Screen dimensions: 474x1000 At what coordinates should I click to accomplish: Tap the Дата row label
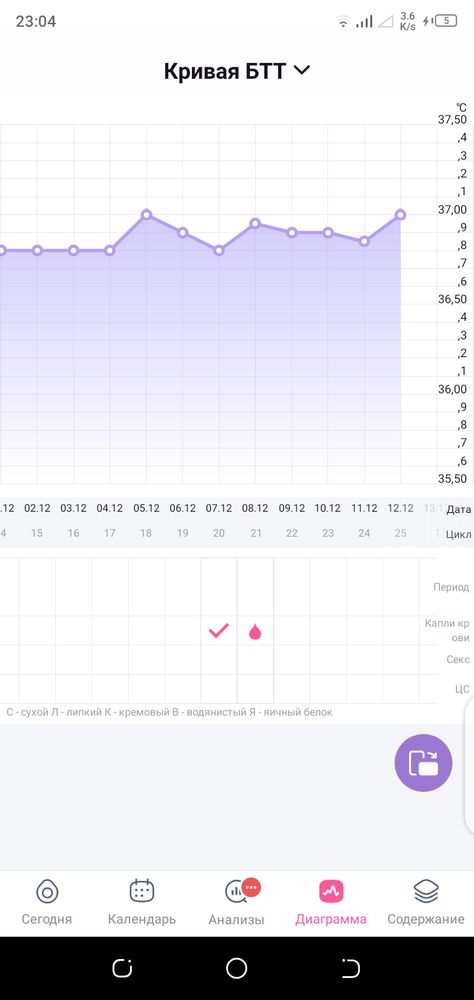[x=459, y=509]
